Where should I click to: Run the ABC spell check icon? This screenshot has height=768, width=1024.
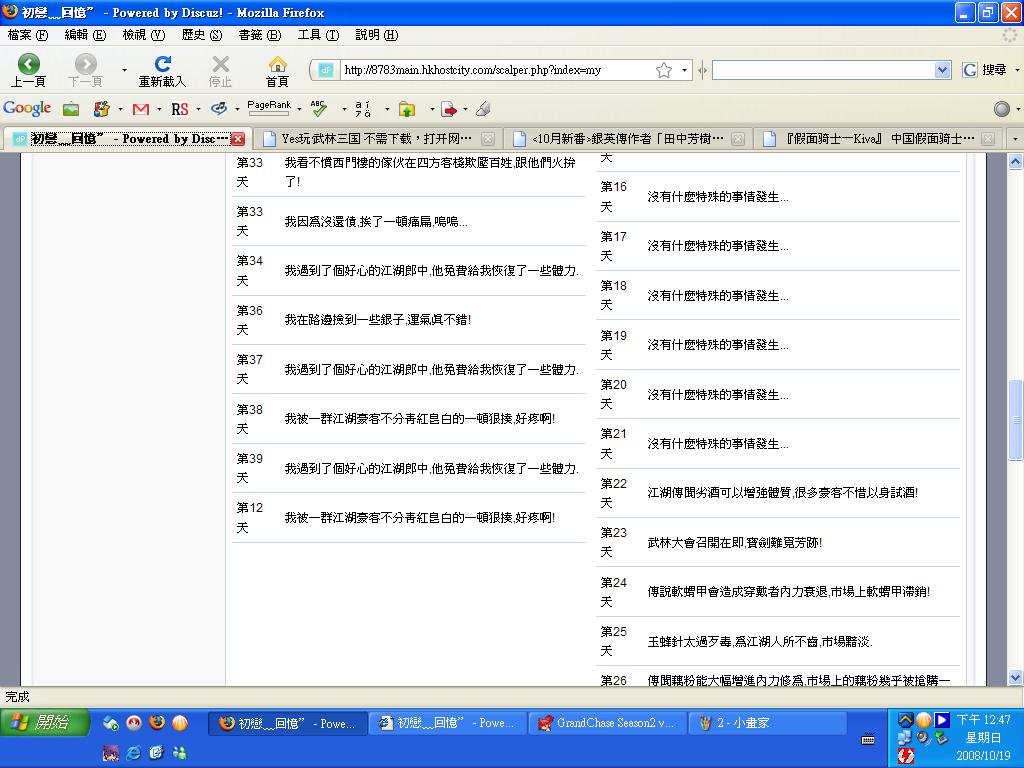(x=319, y=108)
